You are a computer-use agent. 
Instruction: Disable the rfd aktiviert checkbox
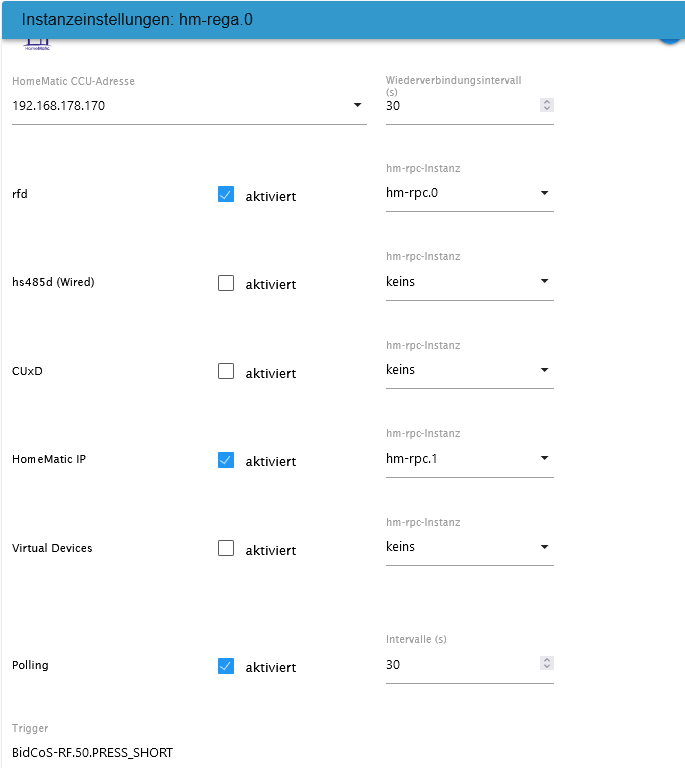[226, 195]
